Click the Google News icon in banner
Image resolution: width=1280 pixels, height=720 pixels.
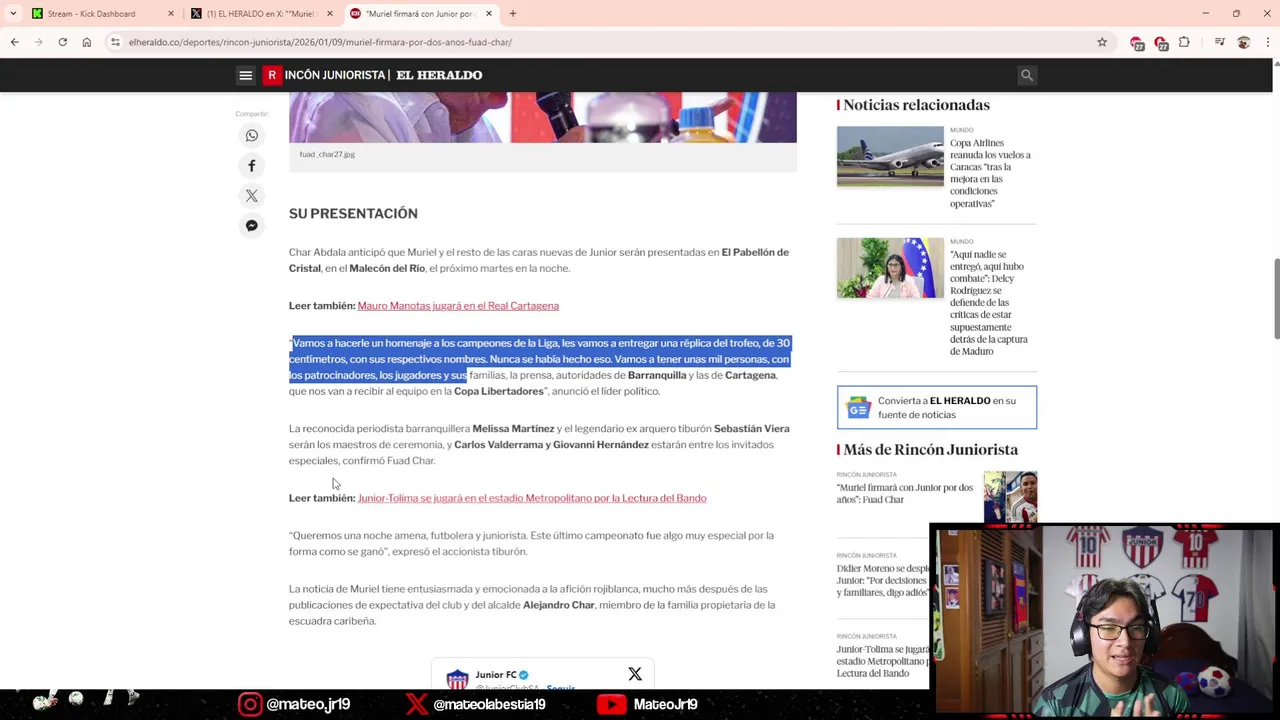coord(858,407)
